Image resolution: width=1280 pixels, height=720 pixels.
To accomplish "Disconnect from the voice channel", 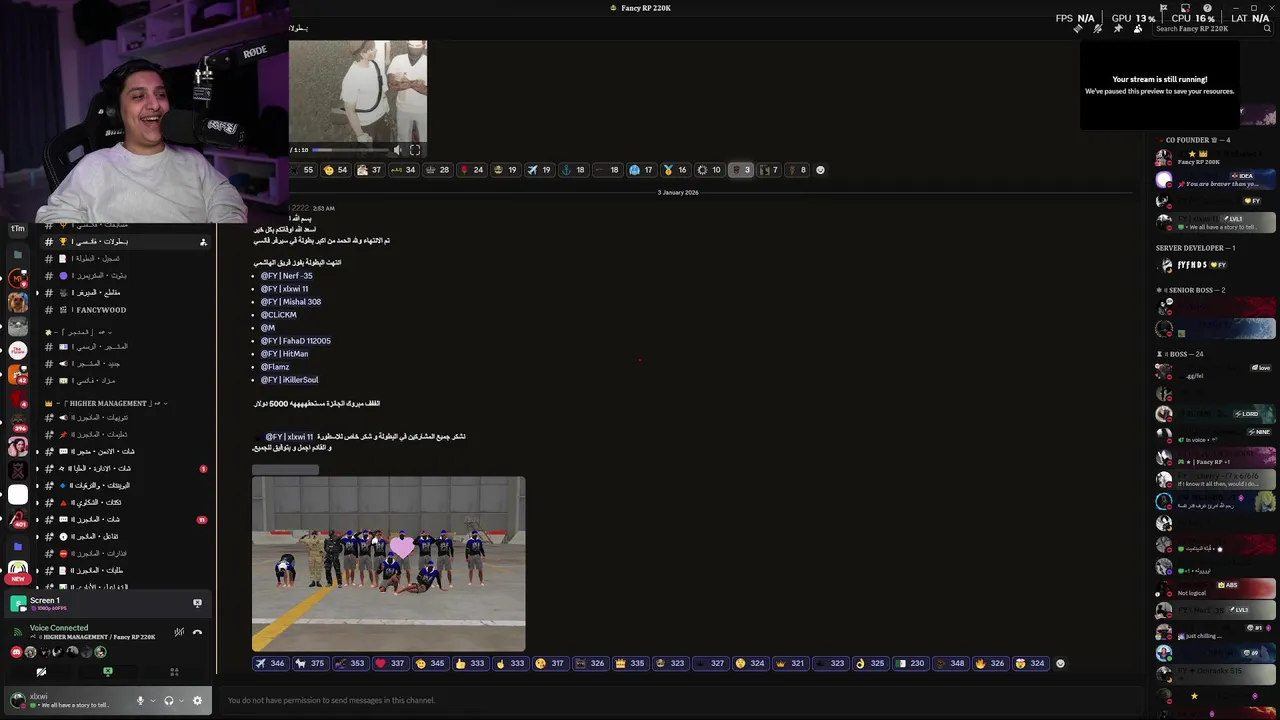I will [197, 632].
